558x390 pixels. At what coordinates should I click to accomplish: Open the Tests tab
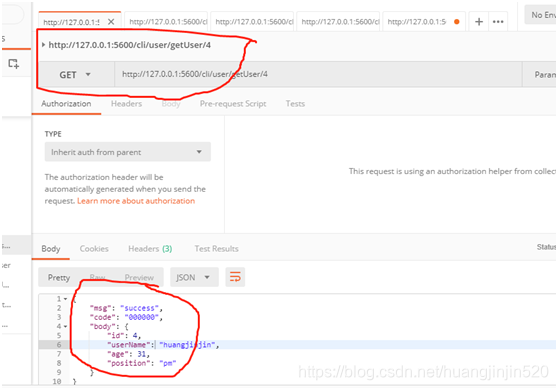point(295,104)
